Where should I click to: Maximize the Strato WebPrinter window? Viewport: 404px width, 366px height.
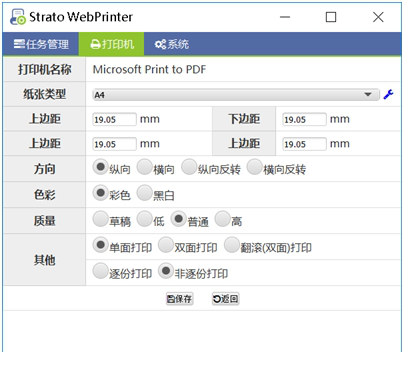(x=331, y=17)
